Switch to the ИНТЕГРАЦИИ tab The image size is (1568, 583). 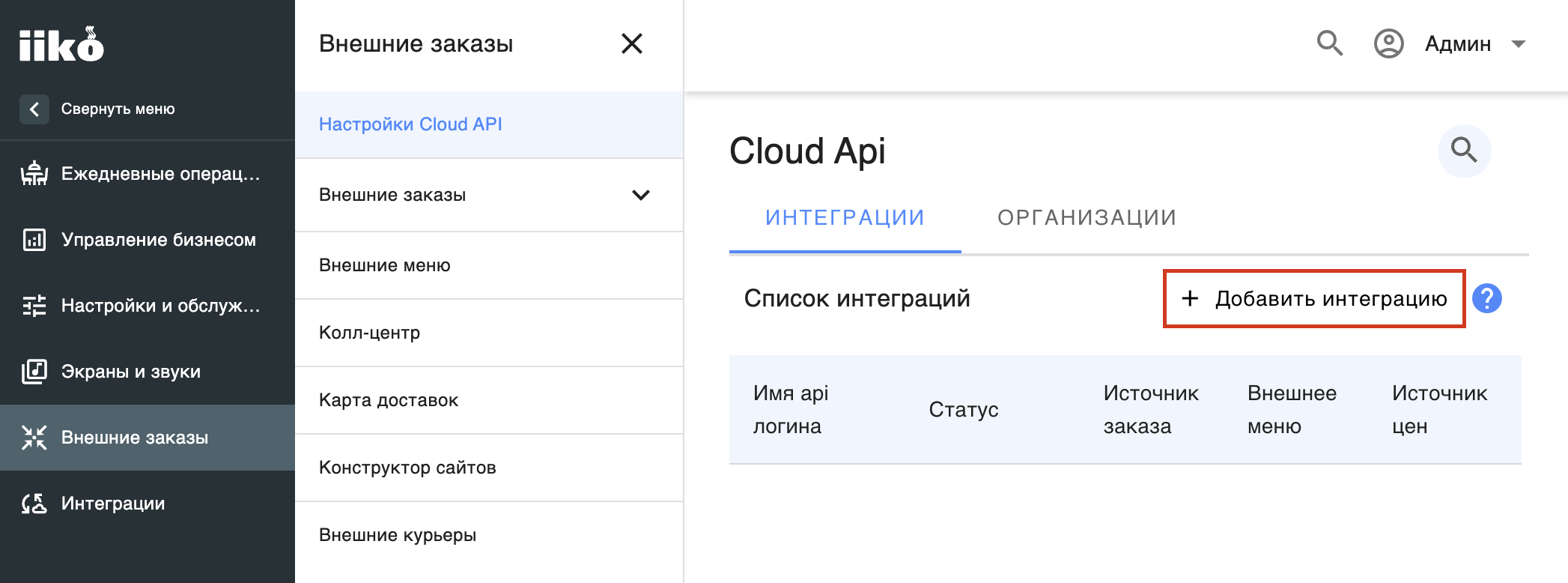845,218
